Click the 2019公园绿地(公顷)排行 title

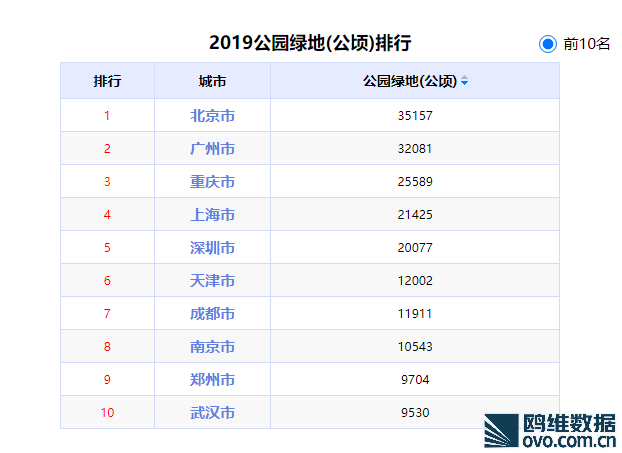[310, 42]
